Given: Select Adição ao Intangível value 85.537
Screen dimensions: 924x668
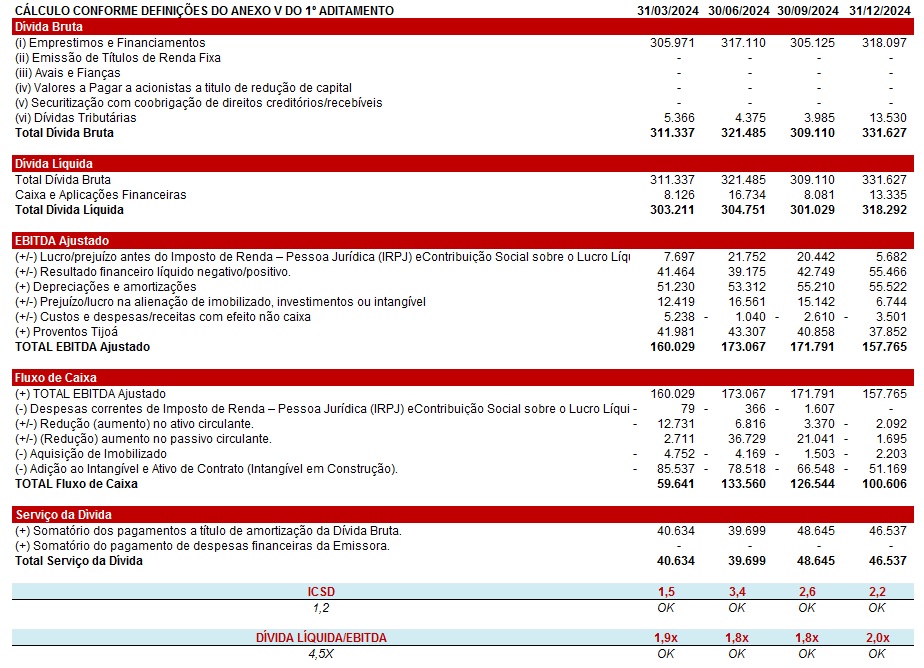Looking at the screenshot, I should click(676, 469).
